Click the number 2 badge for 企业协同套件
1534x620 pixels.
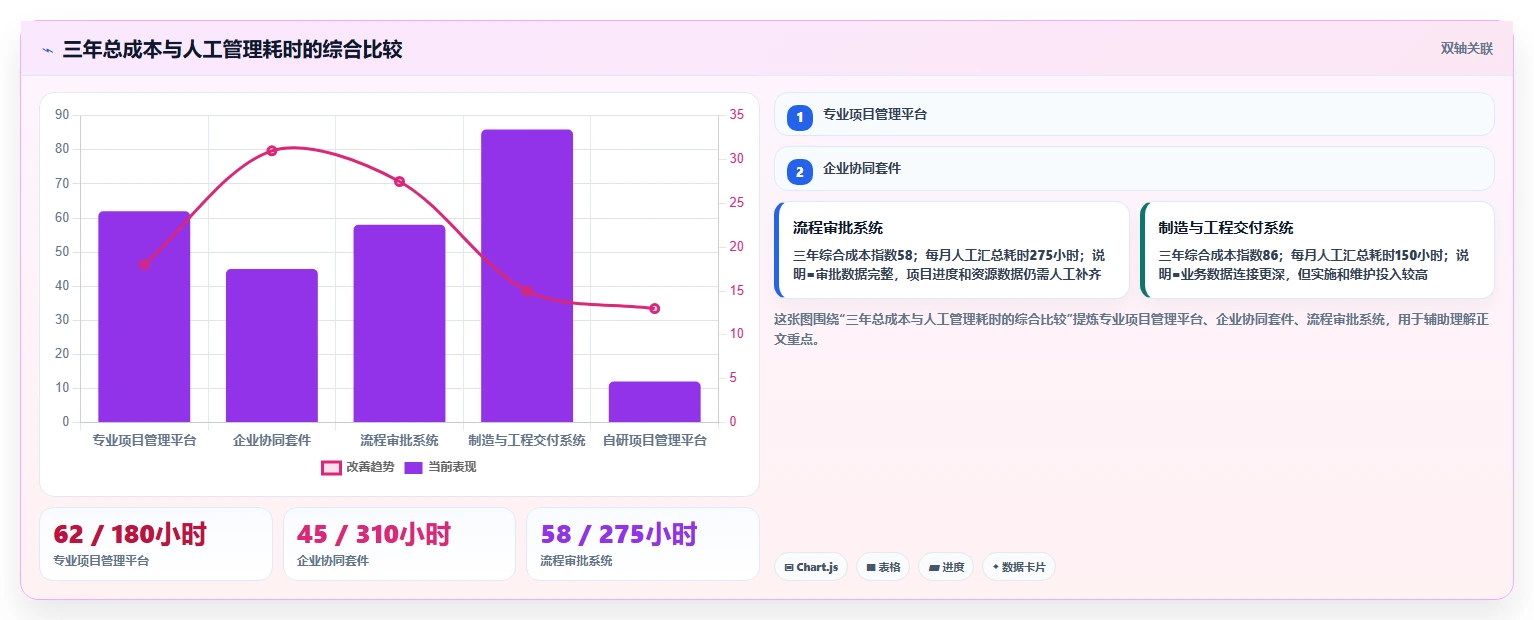(799, 172)
